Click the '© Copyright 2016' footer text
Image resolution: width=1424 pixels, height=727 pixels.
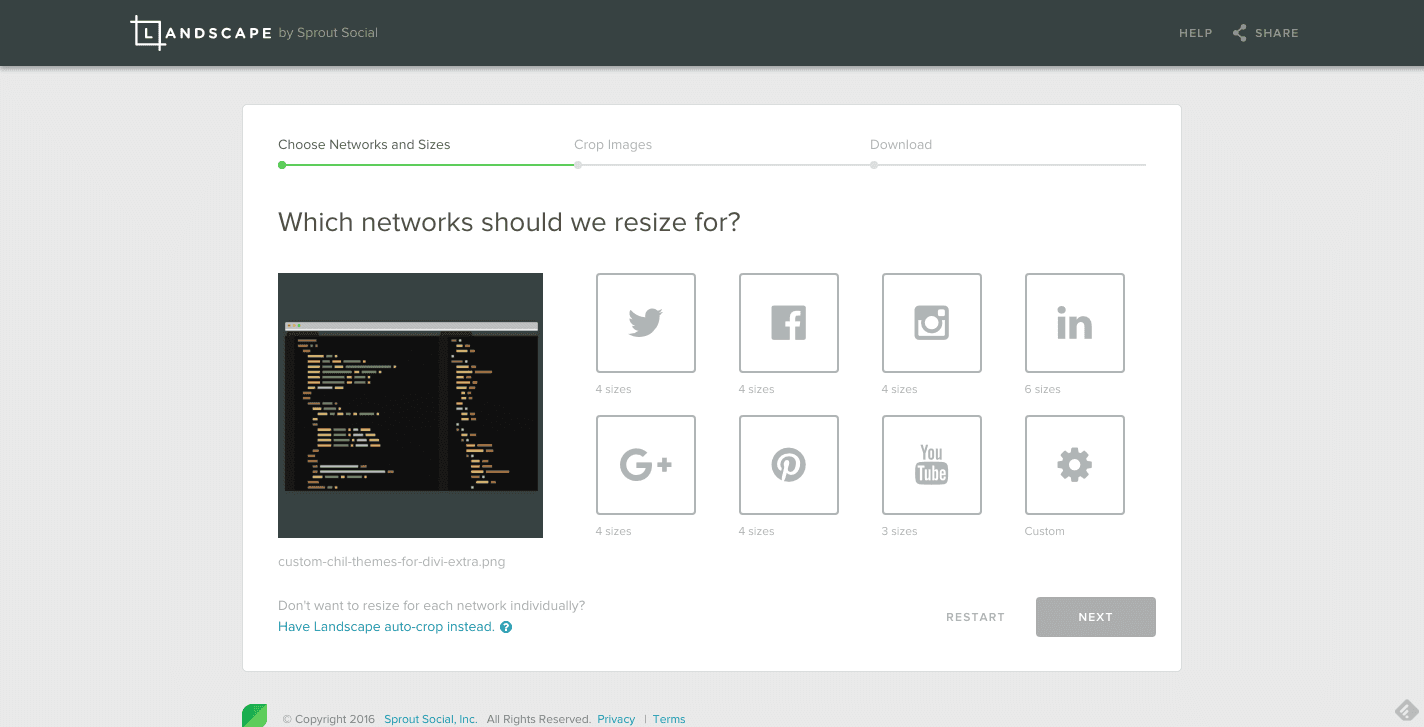pos(329,719)
